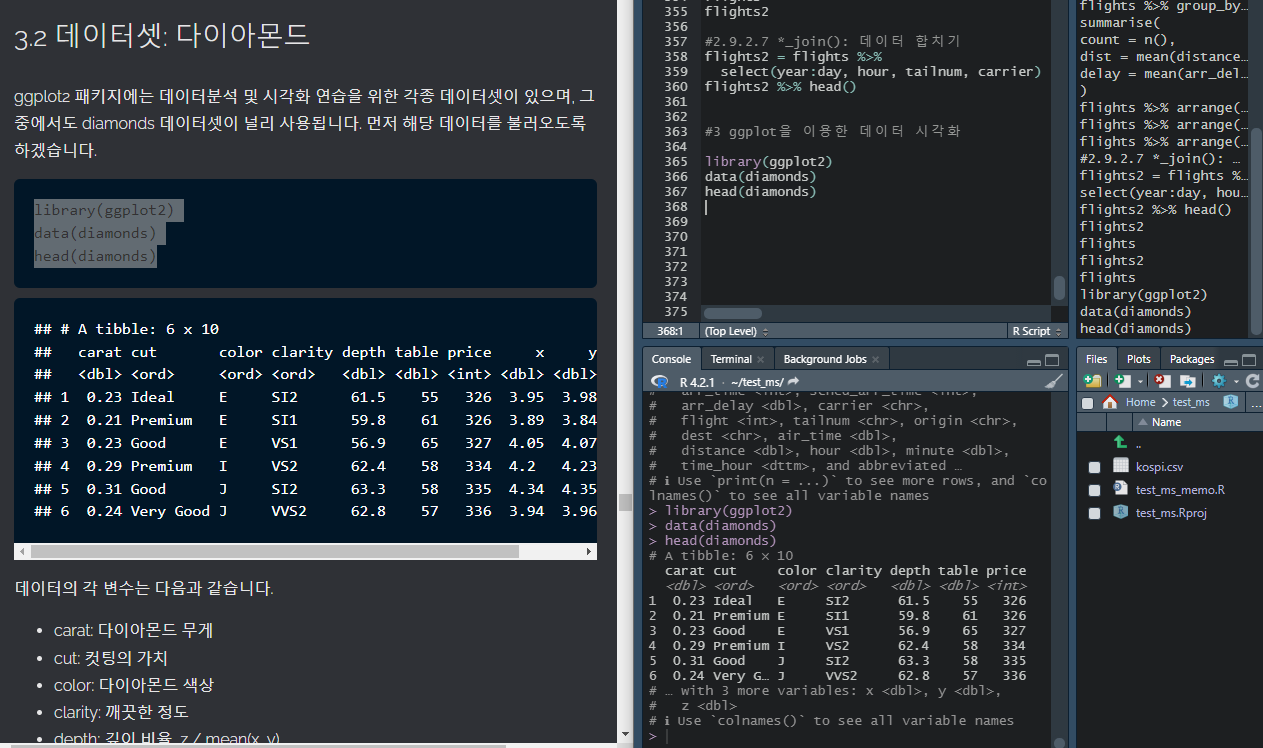Create a new folder in the Files pane

[x=1092, y=381]
